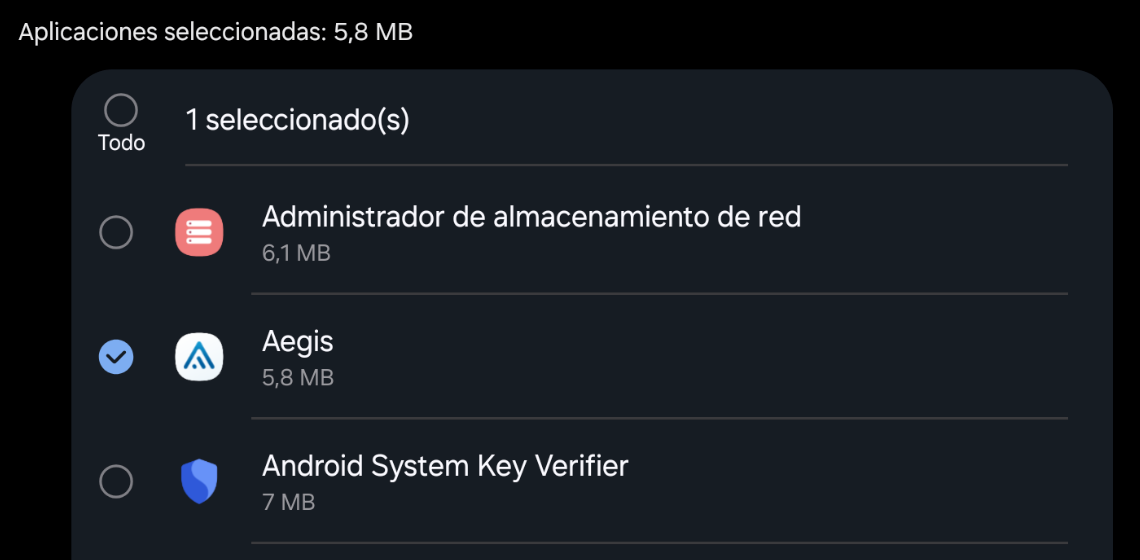Screen dimensions: 1140x560
Task: Tick the Android System Key Verifier checkbox
Action: click(116, 481)
